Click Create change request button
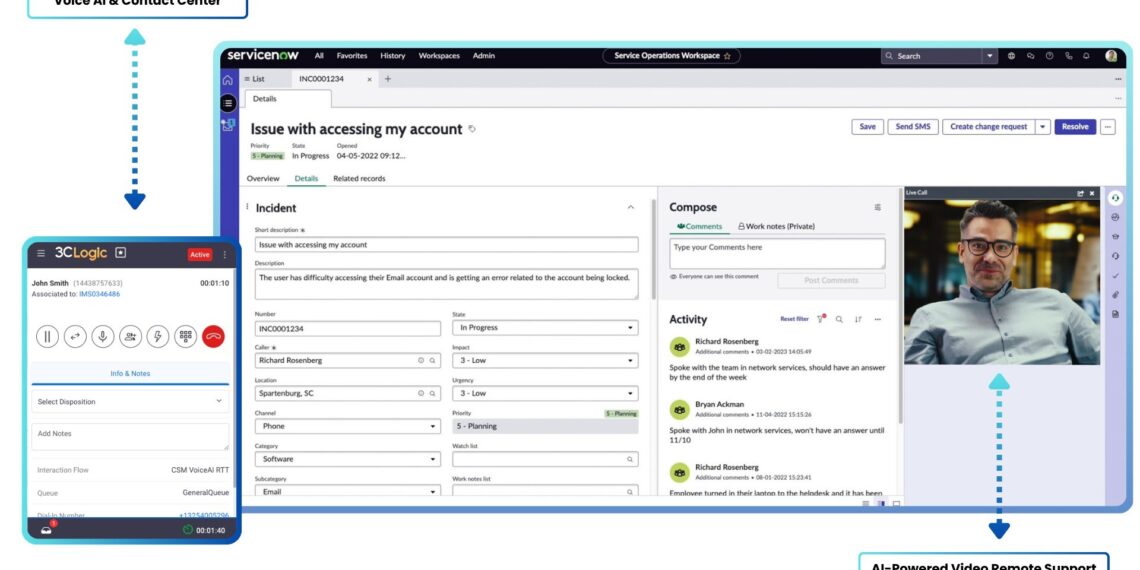This screenshot has width=1140, height=570. click(988, 127)
